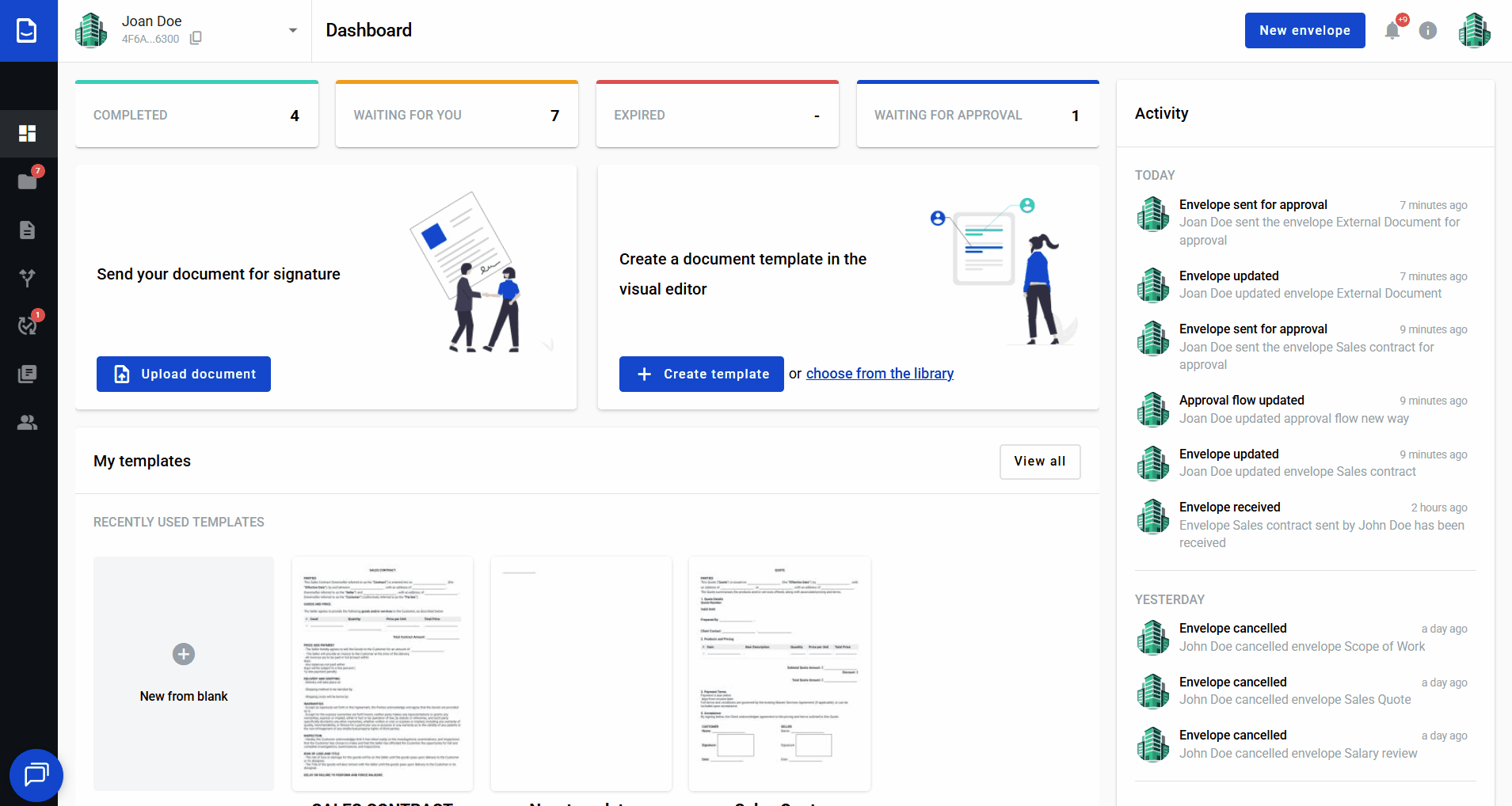The image size is (1512, 806).
Task: Open the Waiting For You card
Action: [456, 115]
